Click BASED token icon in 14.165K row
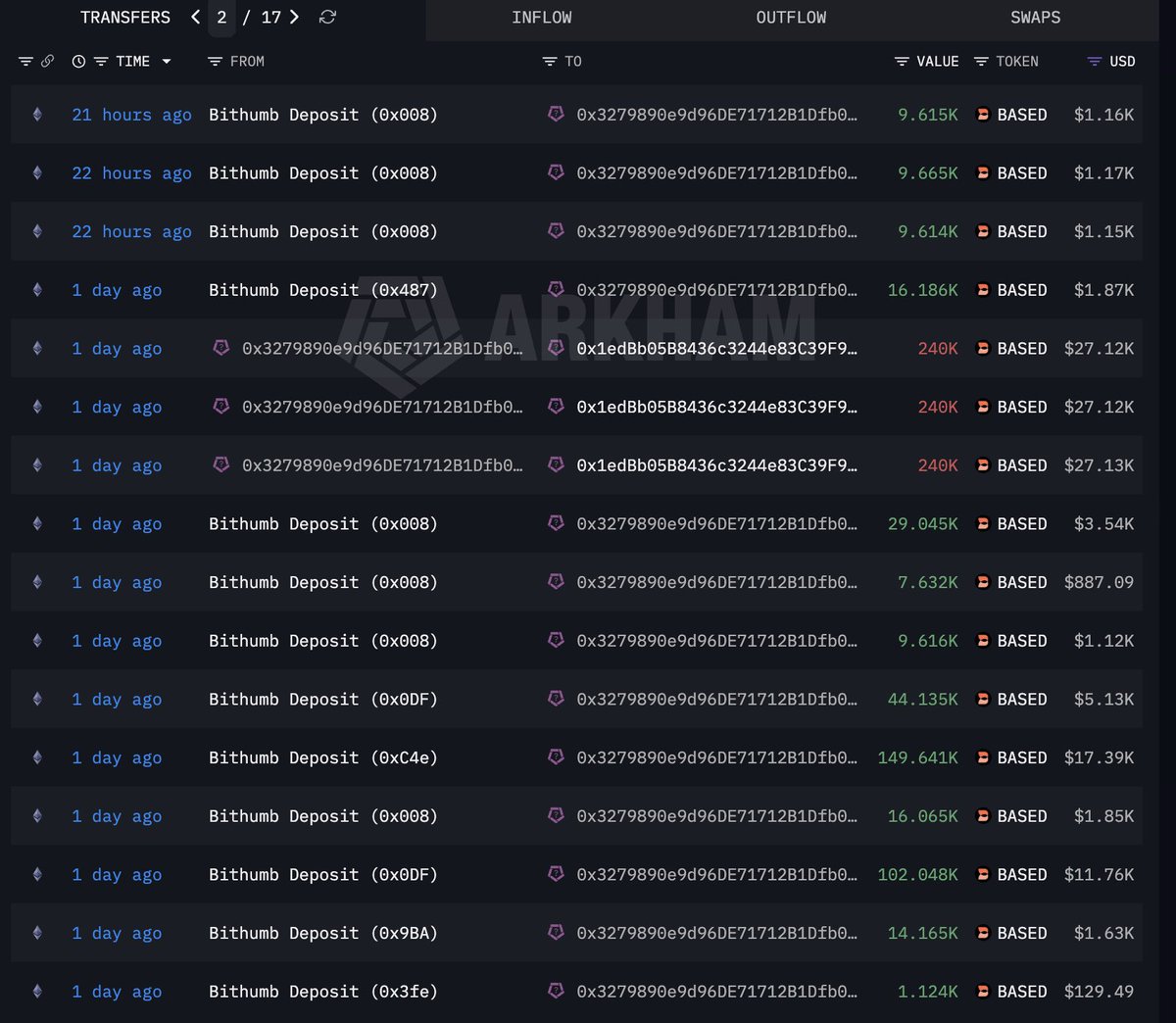The height and width of the screenshot is (1023, 1176). [983, 933]
